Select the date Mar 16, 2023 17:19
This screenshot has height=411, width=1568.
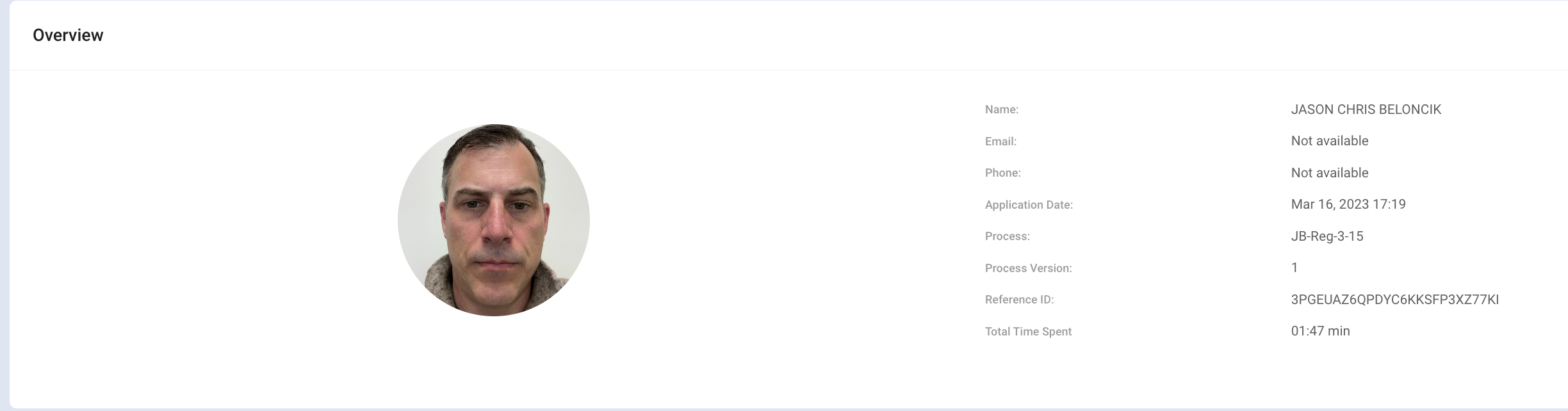[x=1348, y=204]
